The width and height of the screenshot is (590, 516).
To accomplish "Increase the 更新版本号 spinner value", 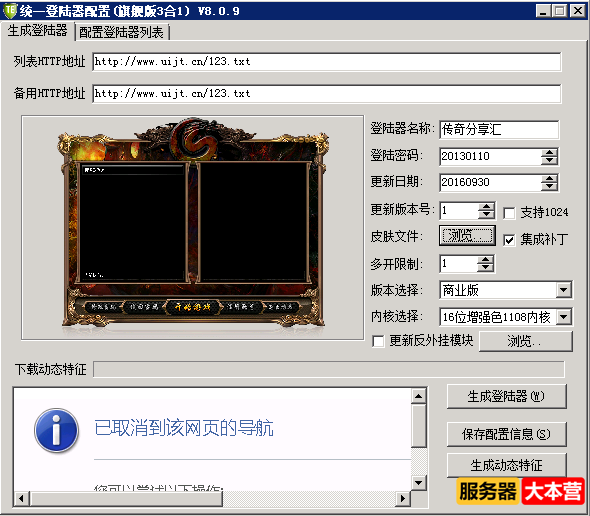I will (x=486, y=207).
